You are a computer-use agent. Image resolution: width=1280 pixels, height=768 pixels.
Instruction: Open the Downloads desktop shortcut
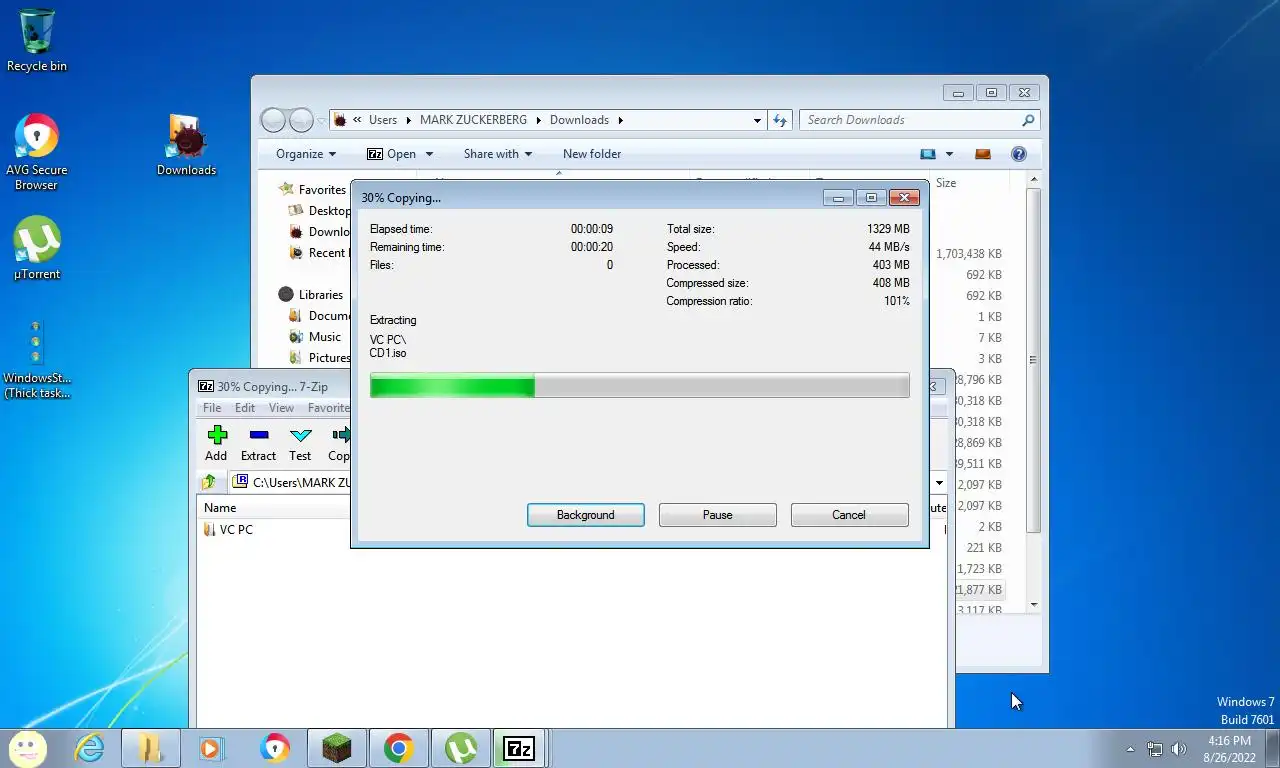(x=186, y=146)
